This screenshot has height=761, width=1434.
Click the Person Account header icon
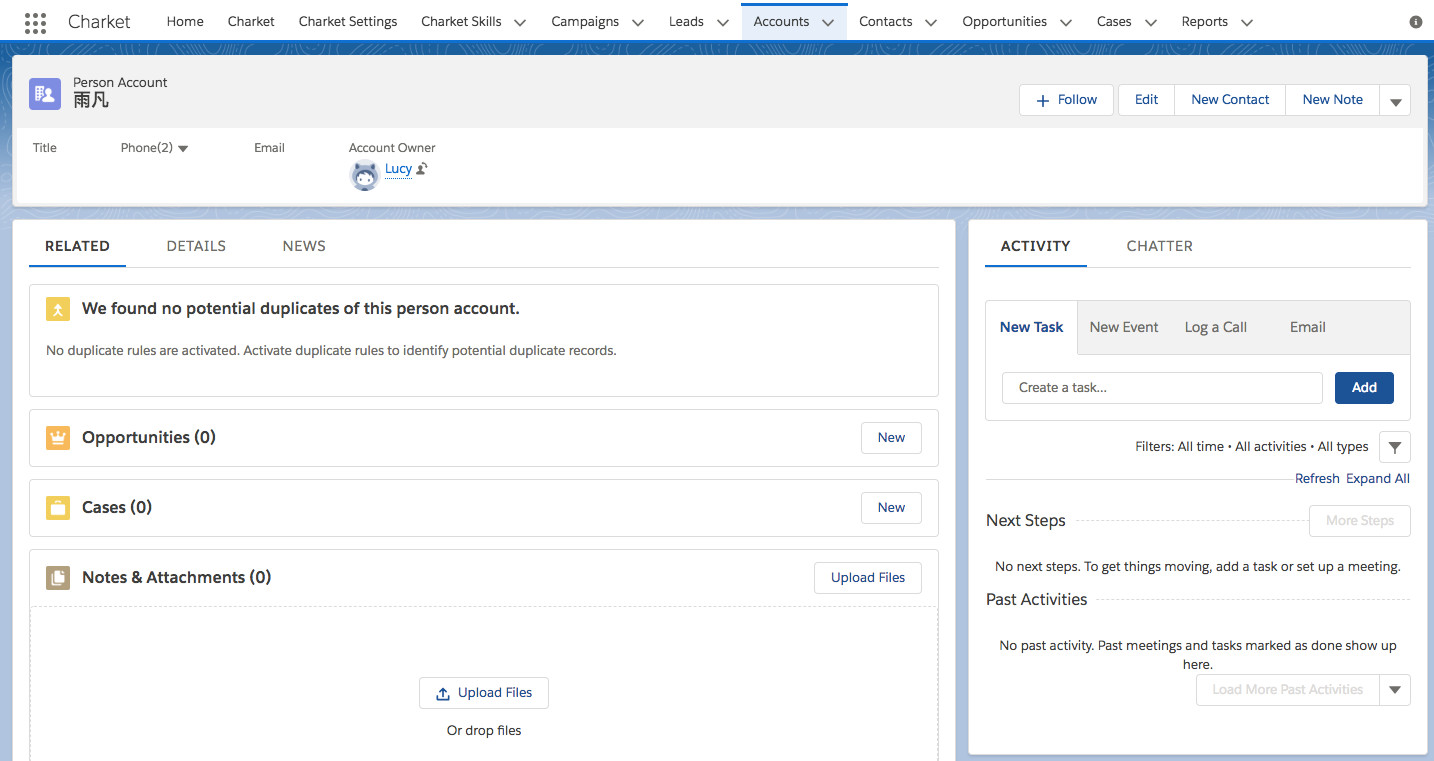point(45,93)
